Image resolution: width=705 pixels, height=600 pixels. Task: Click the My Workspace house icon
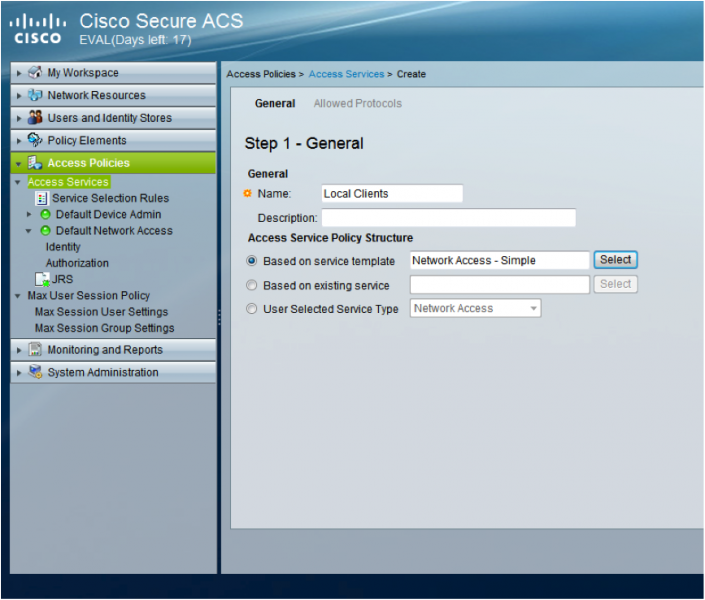click(x=35, y=72)
